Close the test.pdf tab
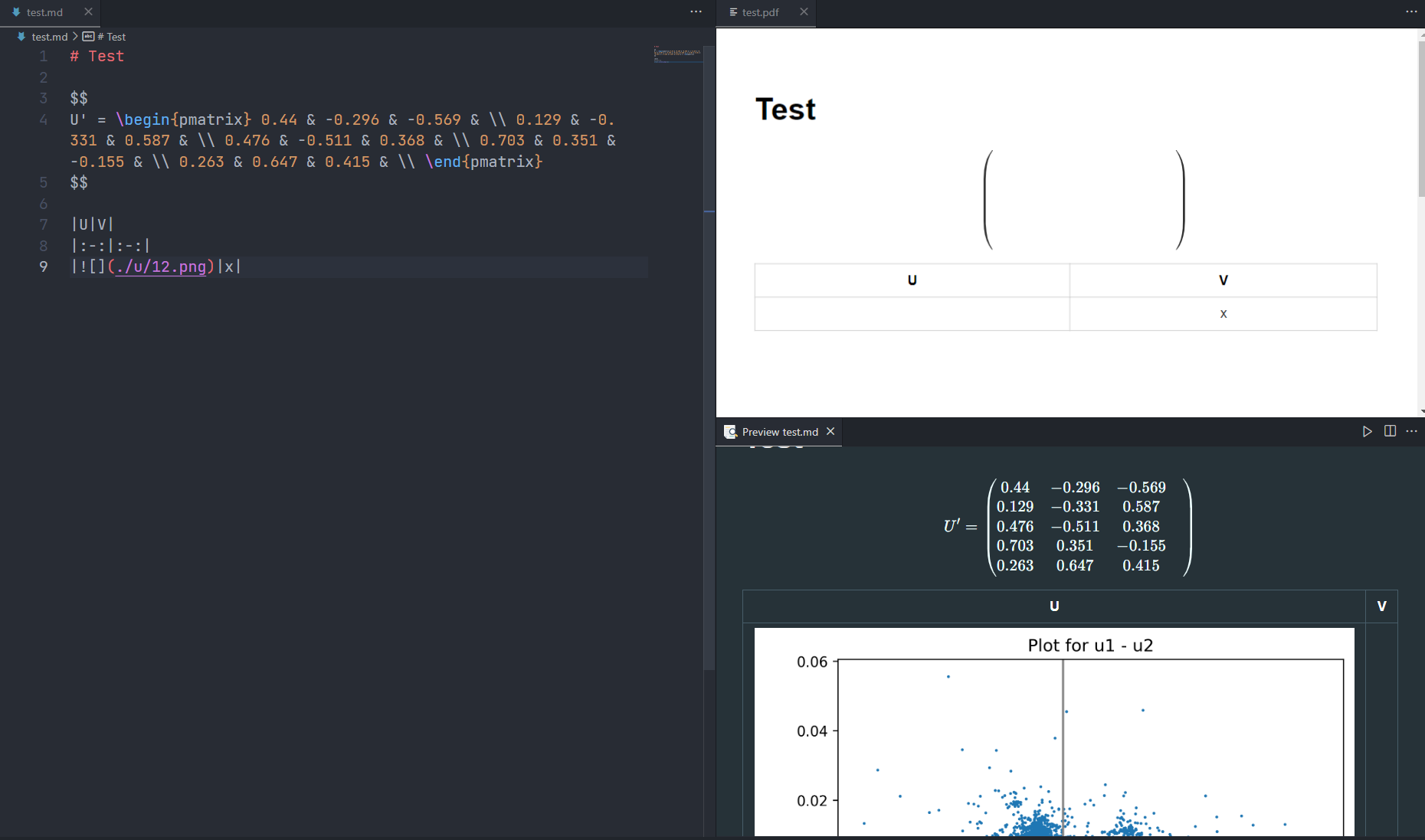1425x840 pixels. tap(804, 12)
